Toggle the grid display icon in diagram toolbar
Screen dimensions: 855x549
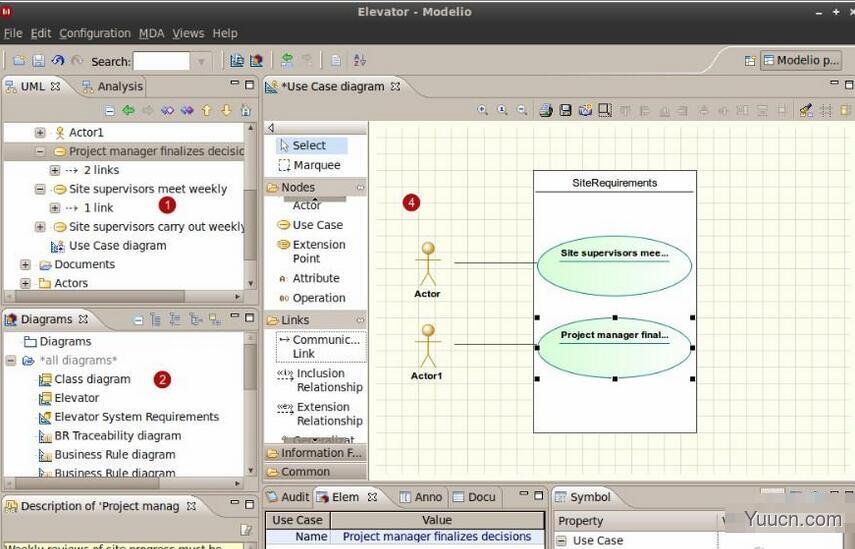click(x=826, y=111)
